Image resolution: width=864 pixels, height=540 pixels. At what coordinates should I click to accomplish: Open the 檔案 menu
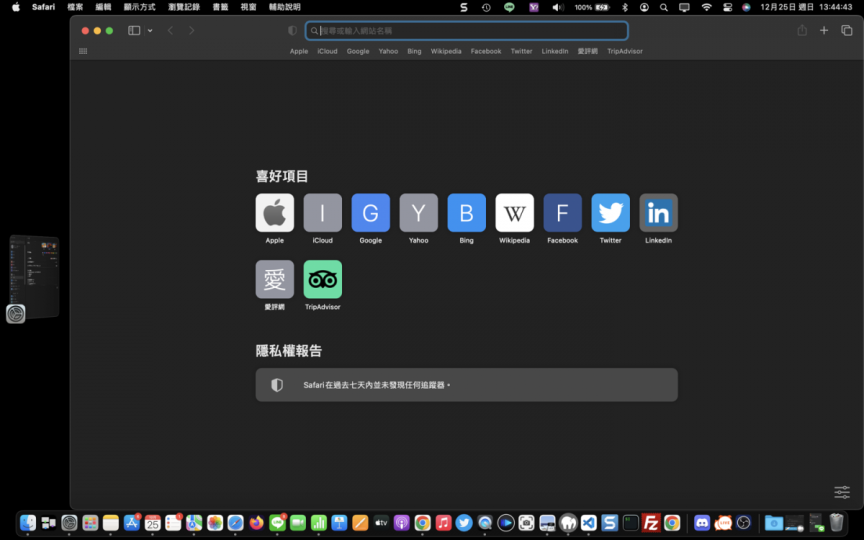coord(75,7)
